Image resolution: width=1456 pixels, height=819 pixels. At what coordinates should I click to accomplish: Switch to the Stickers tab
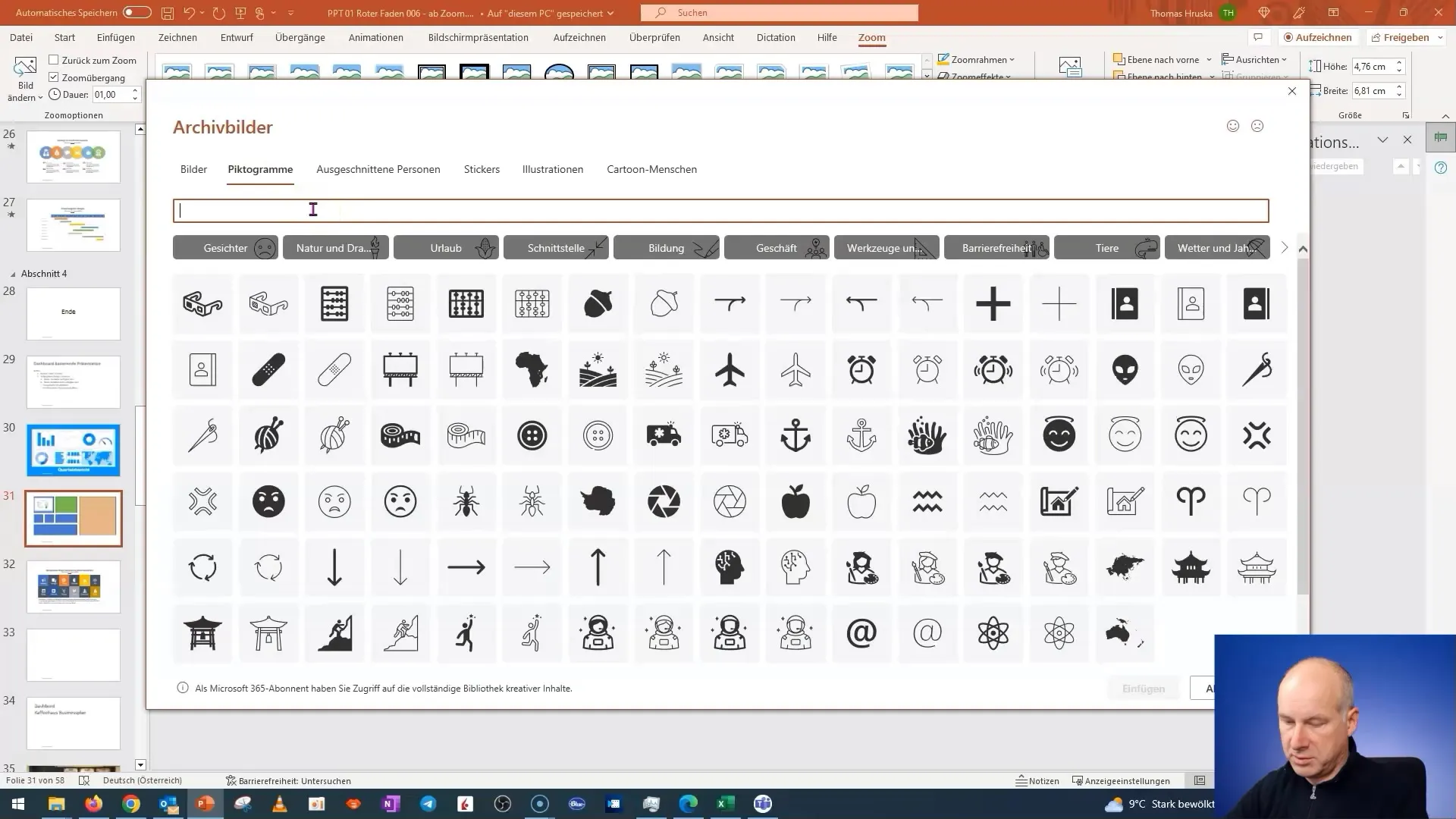482,169
